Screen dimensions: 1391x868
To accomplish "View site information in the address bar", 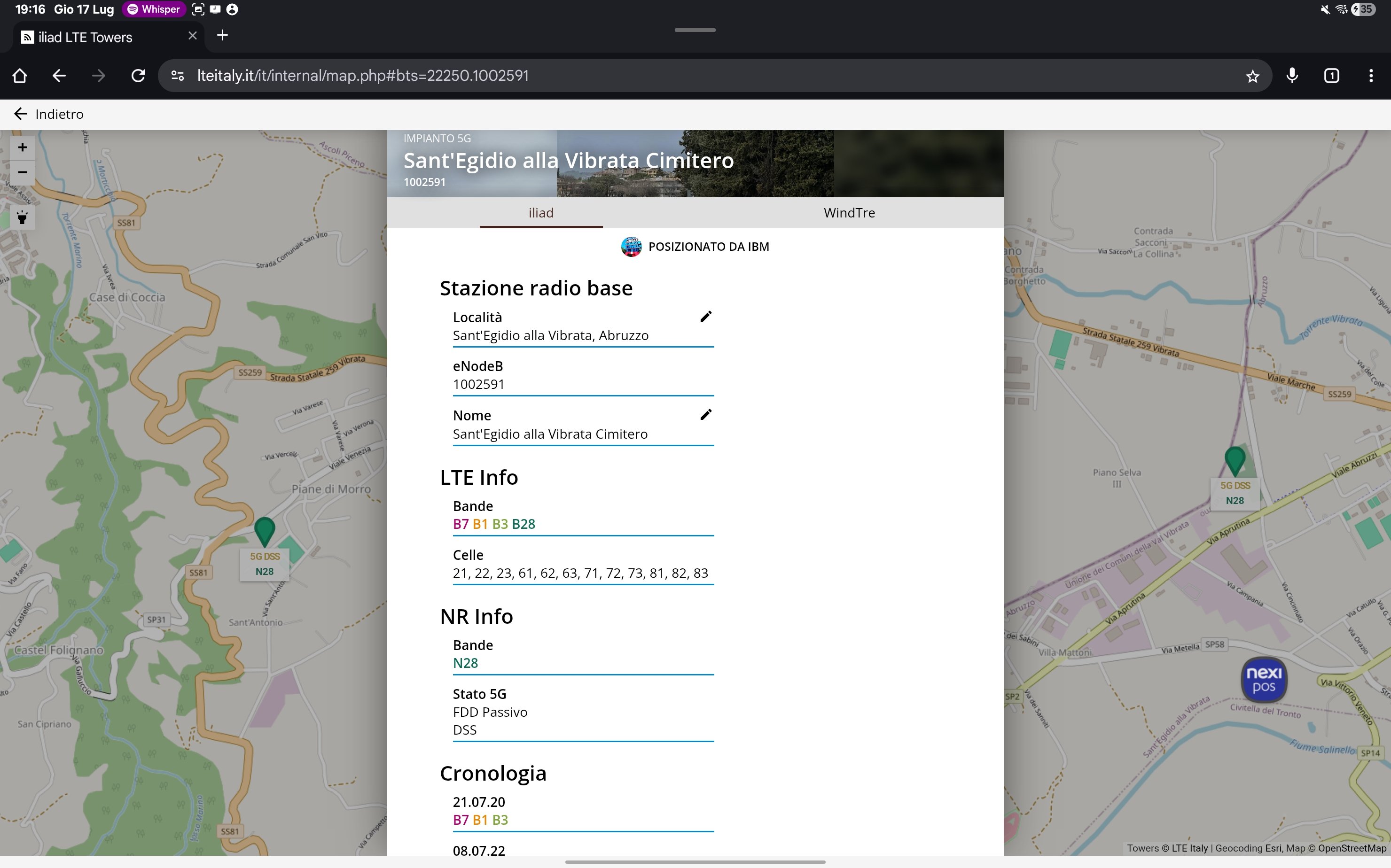I will point(178,76).
